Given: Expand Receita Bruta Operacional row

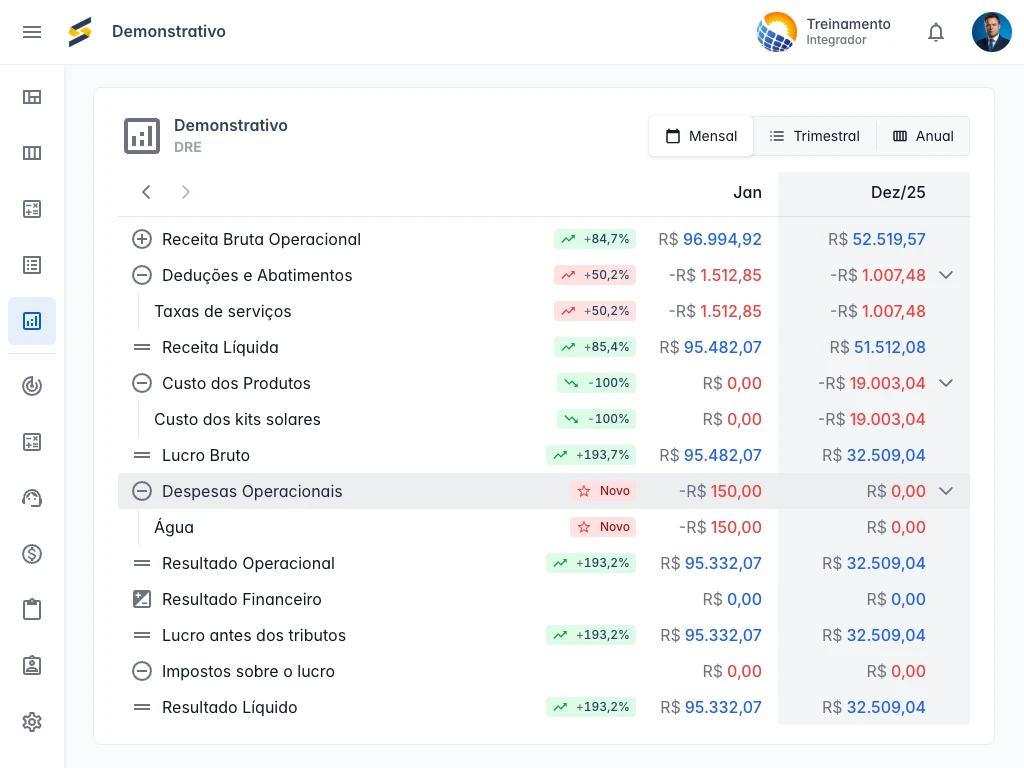Looking at the screenshot, I should [142, 239].
